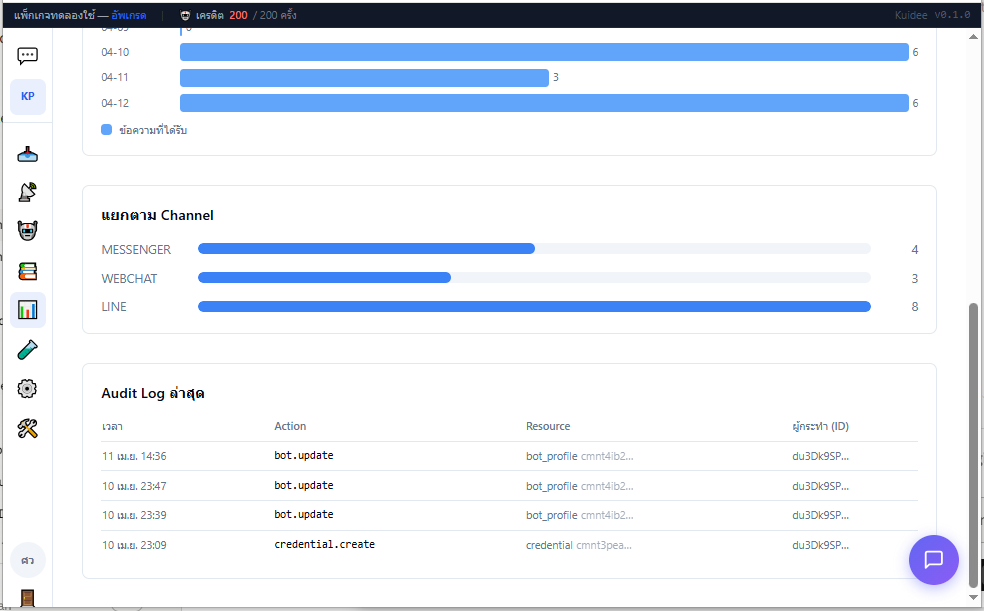Open the inbox tray icon
984x611 pixels.
point(28,154)
